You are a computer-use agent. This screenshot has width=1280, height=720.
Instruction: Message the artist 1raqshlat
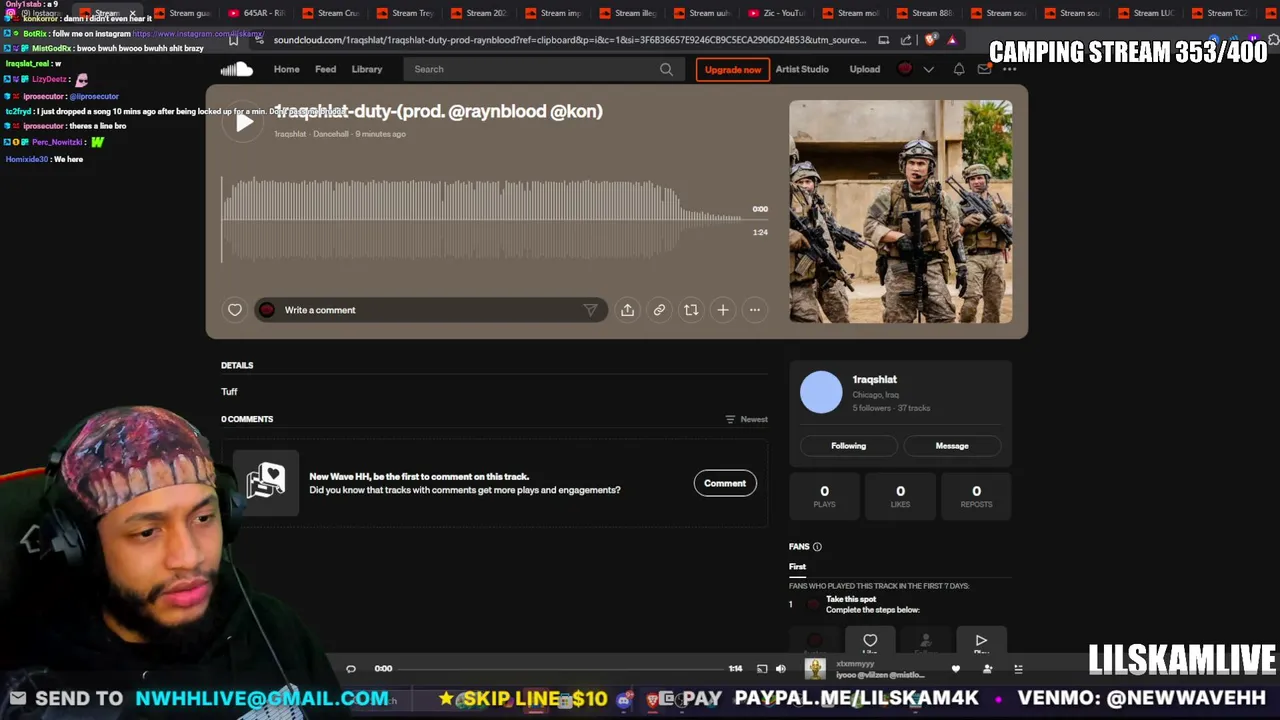[x=952, y=446]
